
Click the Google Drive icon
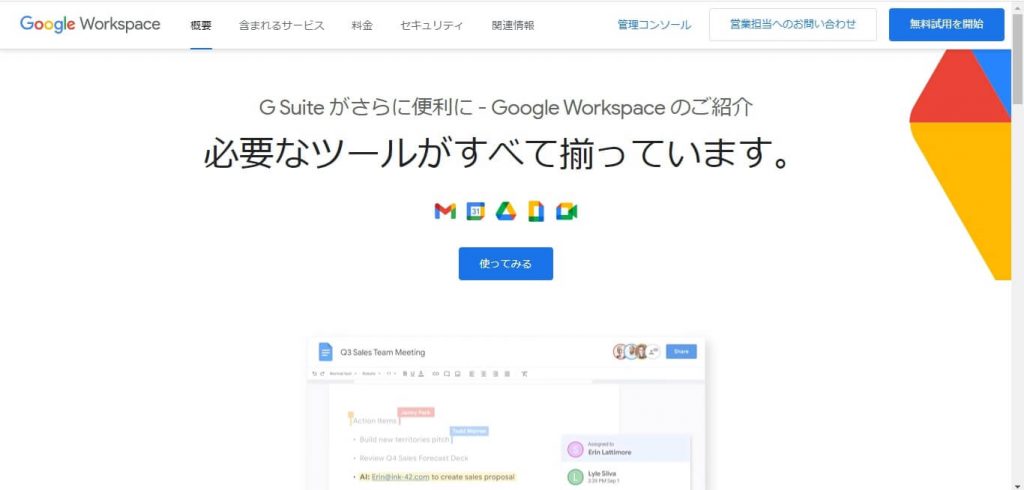pyautogui.click(x=505, y=211)
